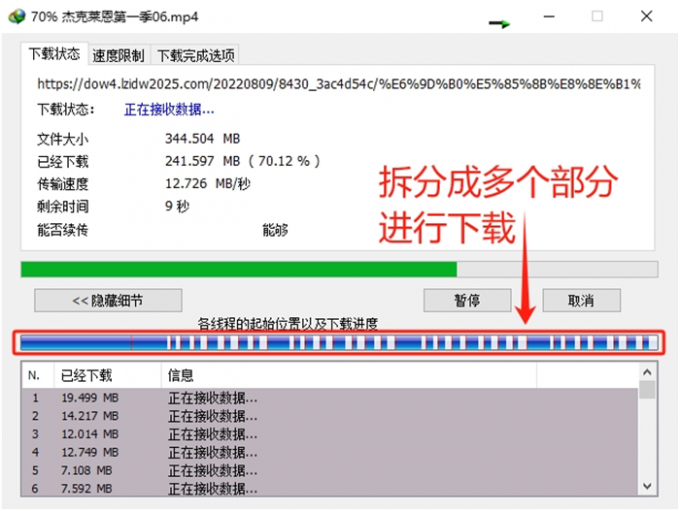
Task: Click the << 隐藏细节 button
Action: (108, 300)
